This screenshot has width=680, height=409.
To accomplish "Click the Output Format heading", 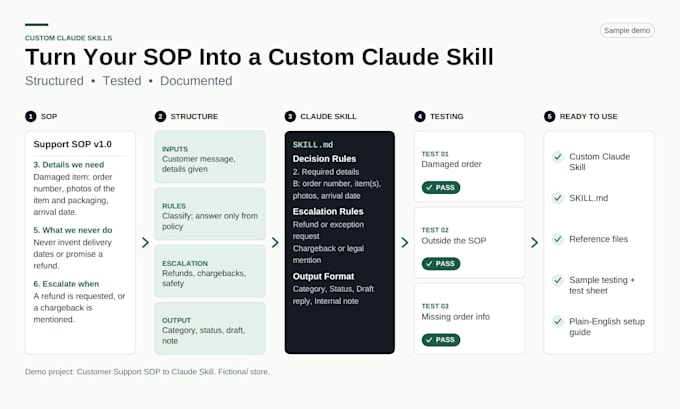I will coord(323,276).
